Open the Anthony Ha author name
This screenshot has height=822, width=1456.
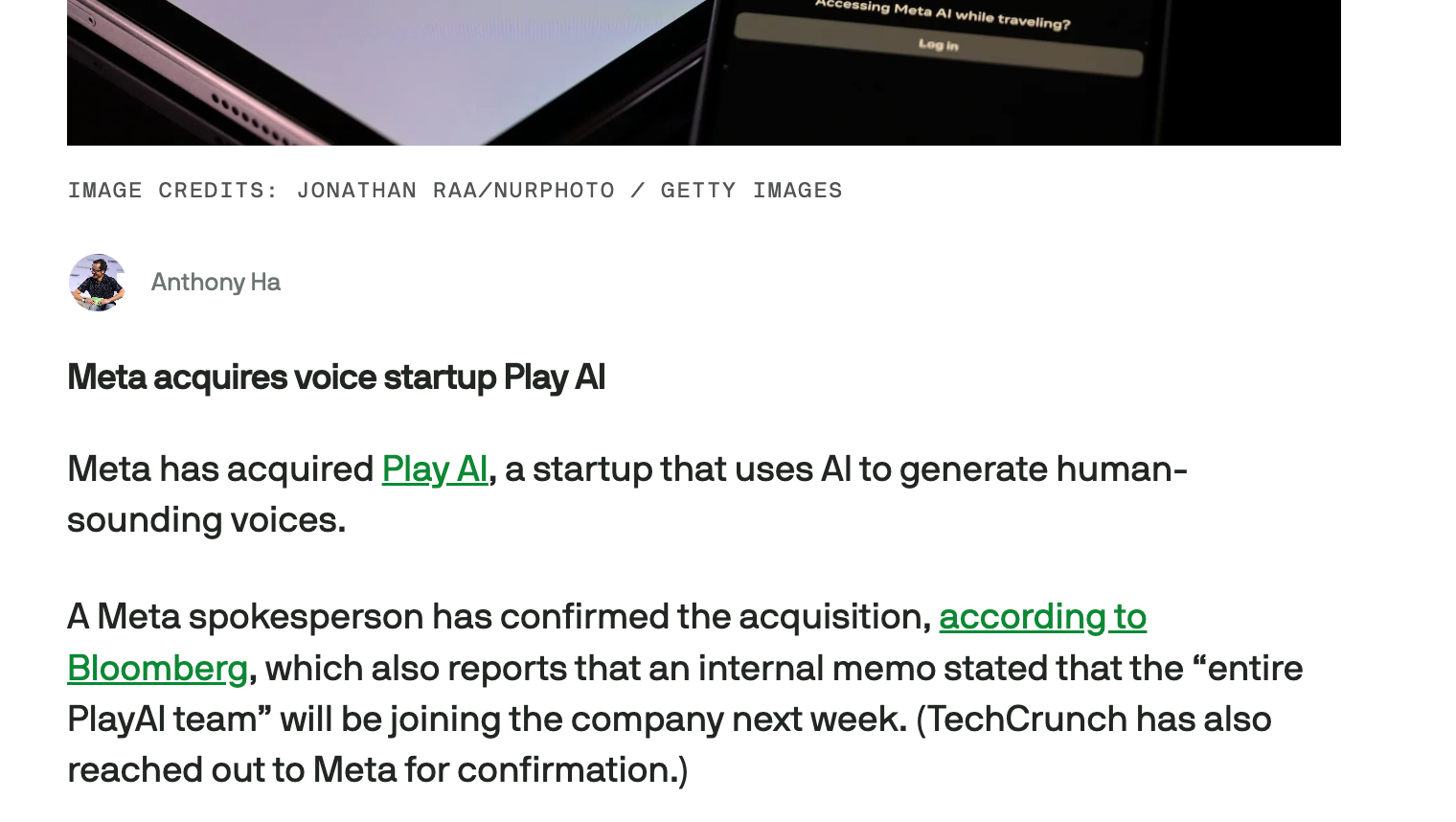pos(216,283)
